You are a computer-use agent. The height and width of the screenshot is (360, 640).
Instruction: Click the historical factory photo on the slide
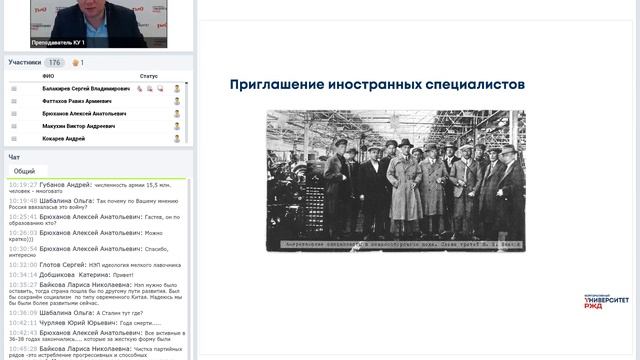coord(396,181)
